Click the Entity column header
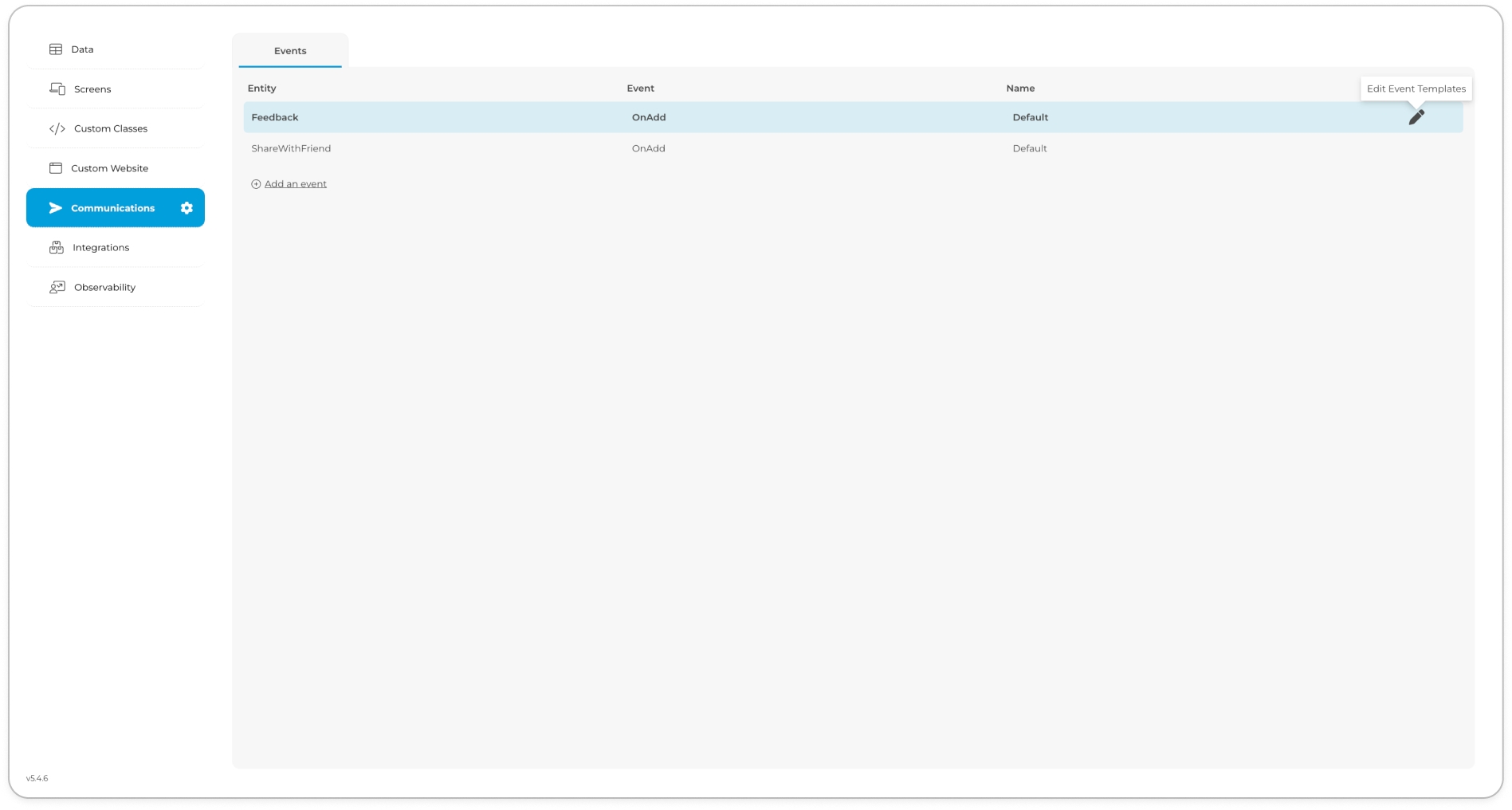The height and width of the screenshot is (810, 1512). (x=261, y=88)
